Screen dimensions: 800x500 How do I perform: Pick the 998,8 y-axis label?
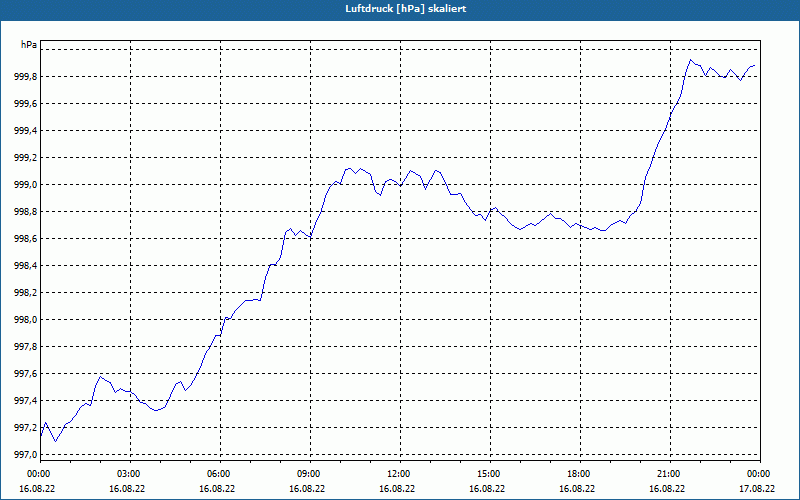25,212
